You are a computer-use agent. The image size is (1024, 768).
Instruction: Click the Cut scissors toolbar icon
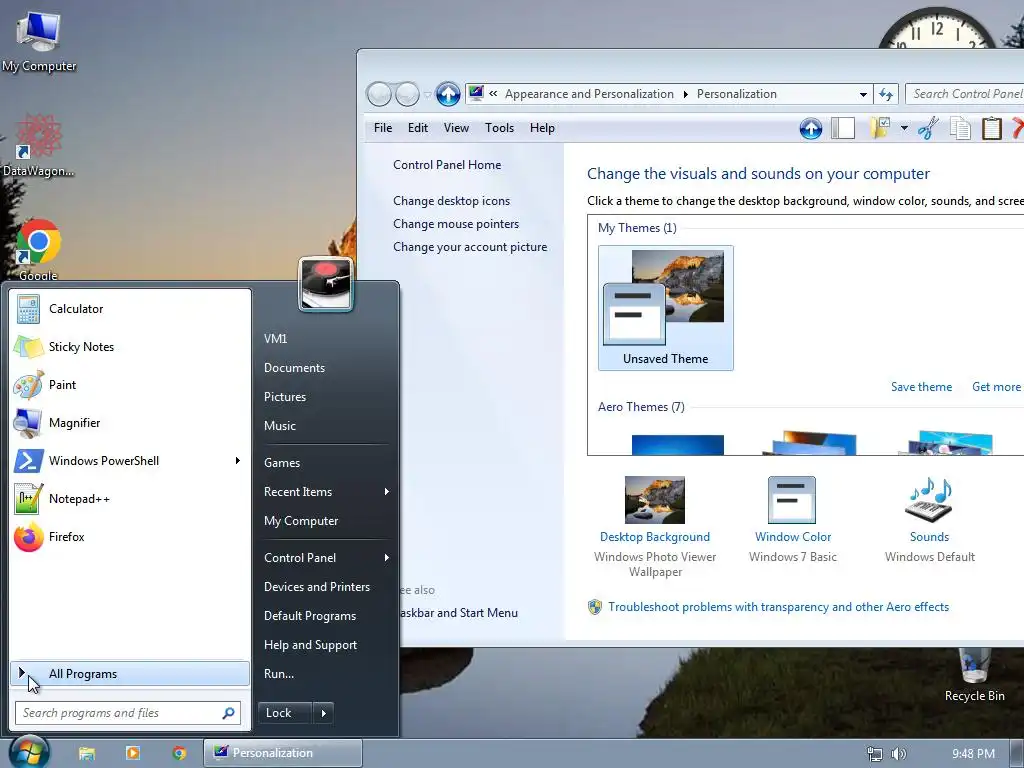click(928, 128)
